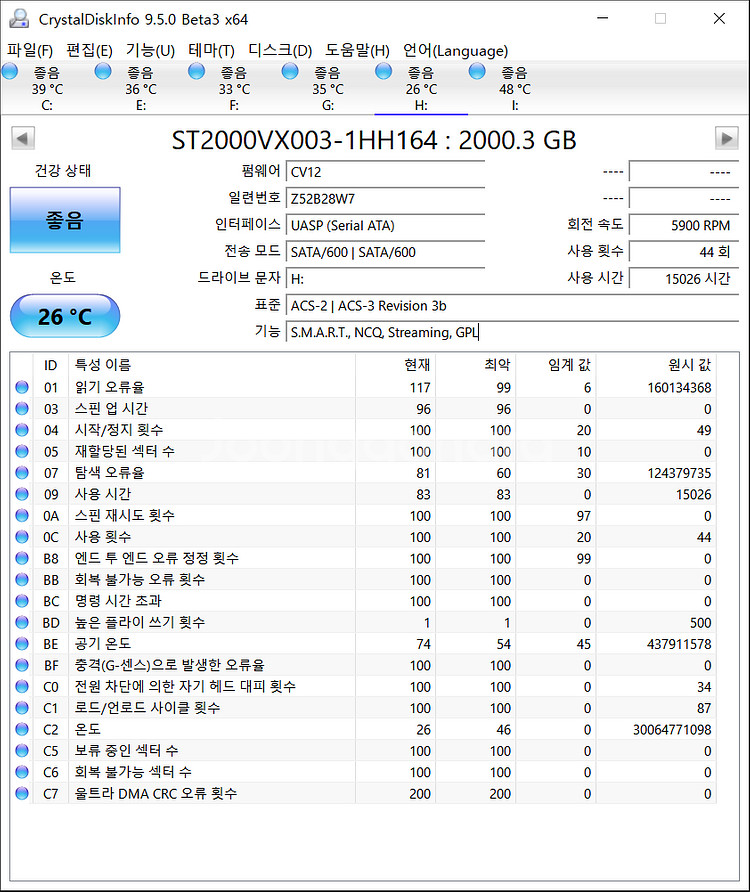This screenshot has height=892, width=750.
Task: Click the 현재 column header
Action: (x=395, y=365)
